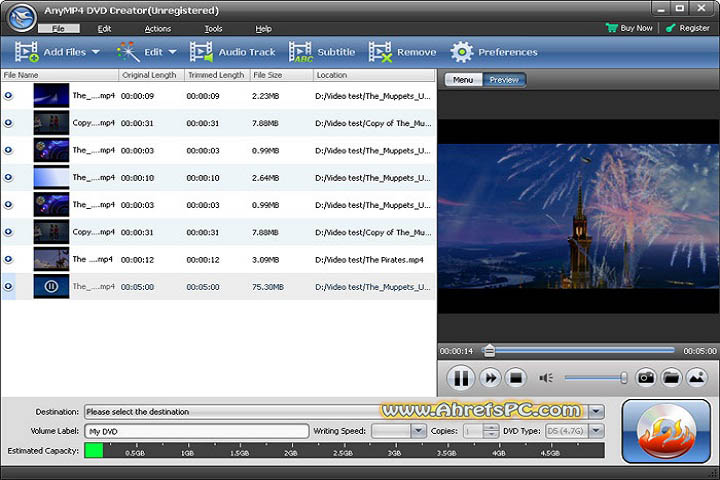Open the File menu
The height and width of the screenshot is (480, 720).
(58, 28)
